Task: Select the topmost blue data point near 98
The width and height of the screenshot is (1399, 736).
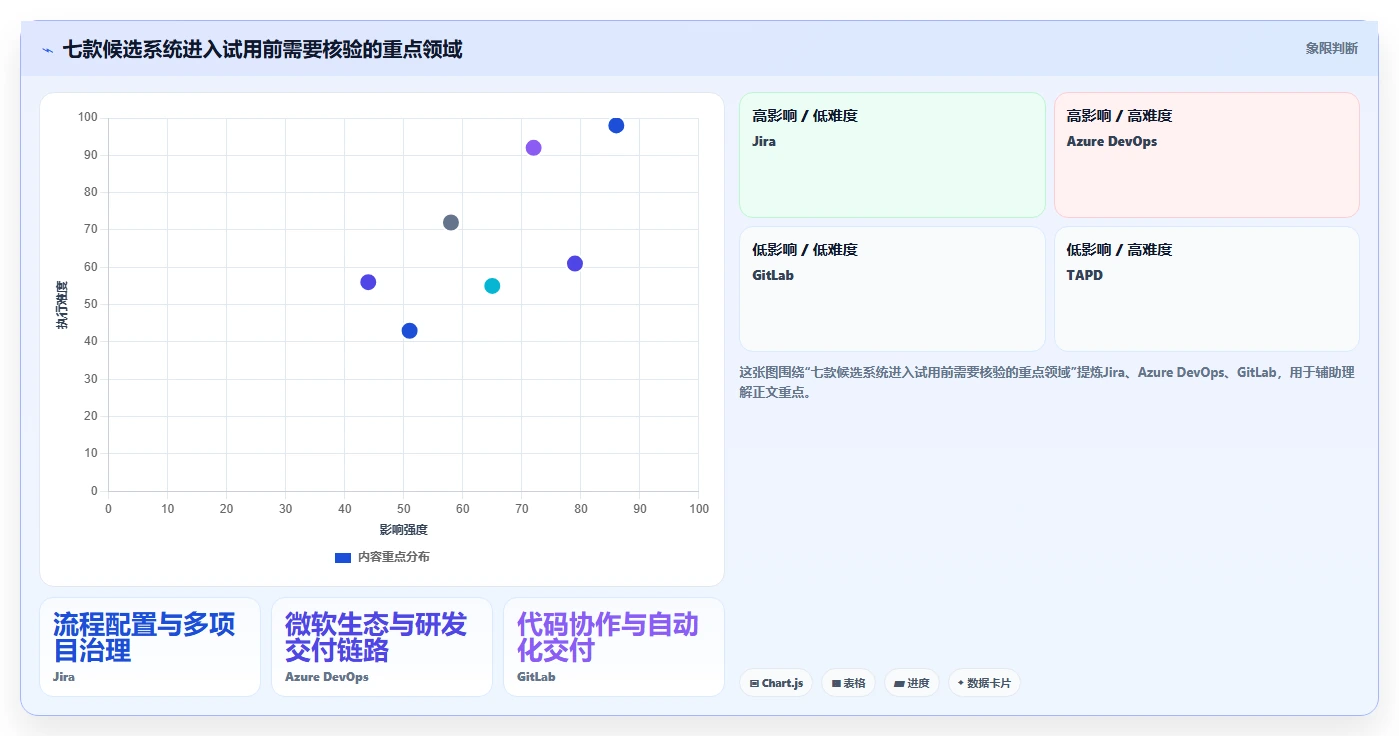Action: point(616,125)
